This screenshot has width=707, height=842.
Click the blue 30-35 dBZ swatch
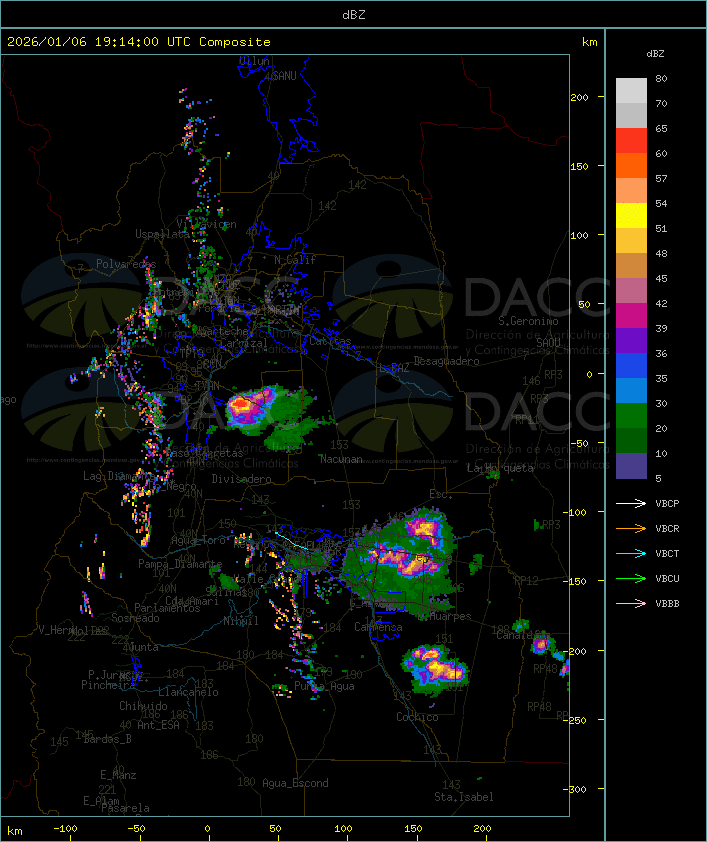(x=631, y=391)
